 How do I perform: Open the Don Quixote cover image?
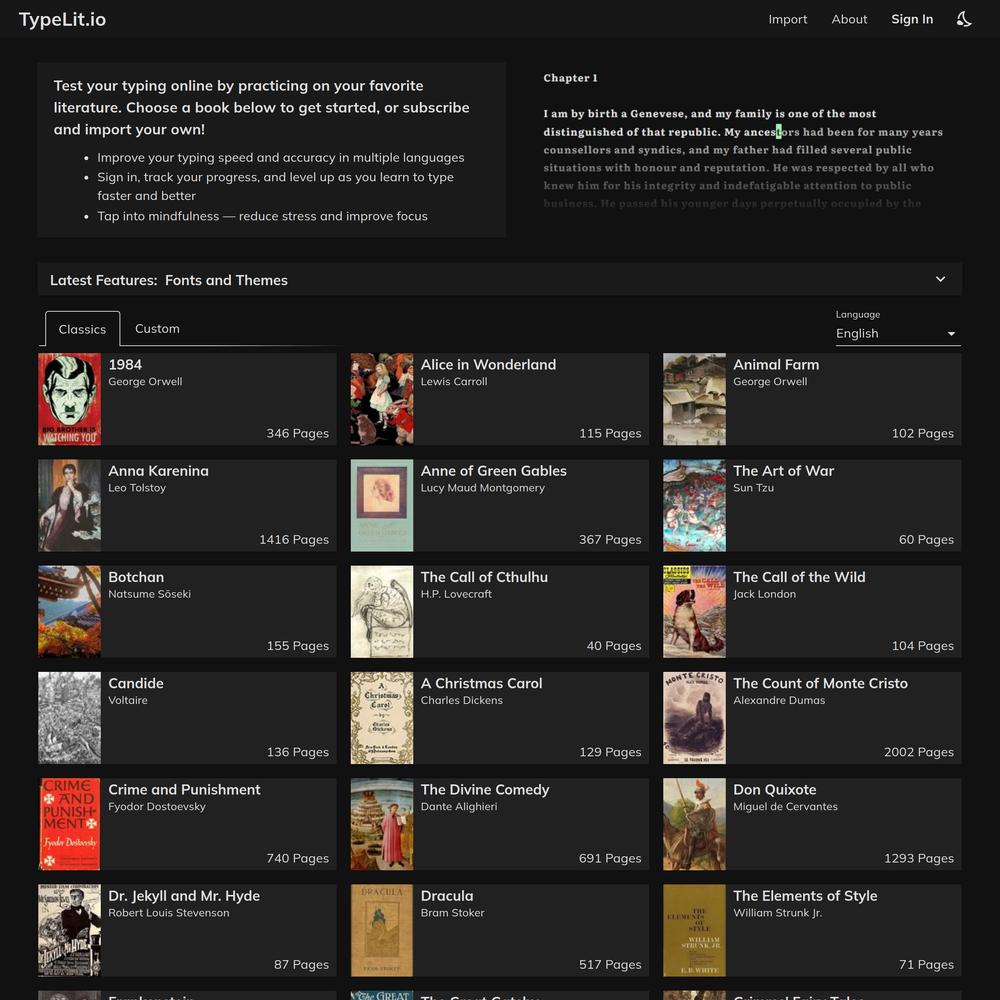695,824
